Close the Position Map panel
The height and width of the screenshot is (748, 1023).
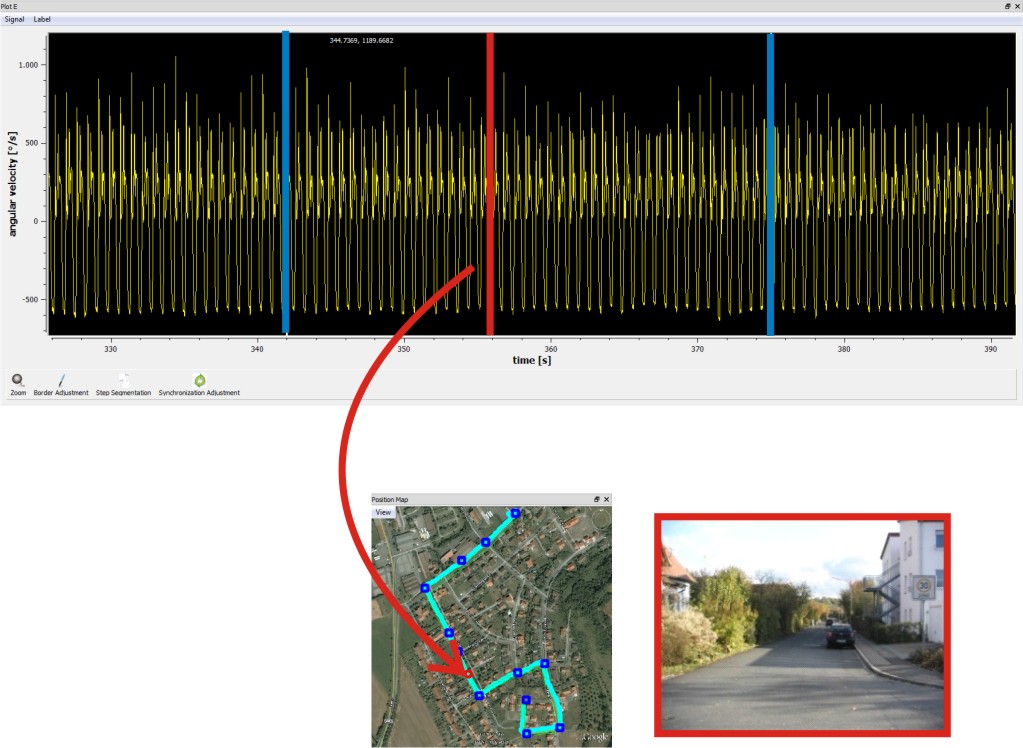tap(606, 499)
